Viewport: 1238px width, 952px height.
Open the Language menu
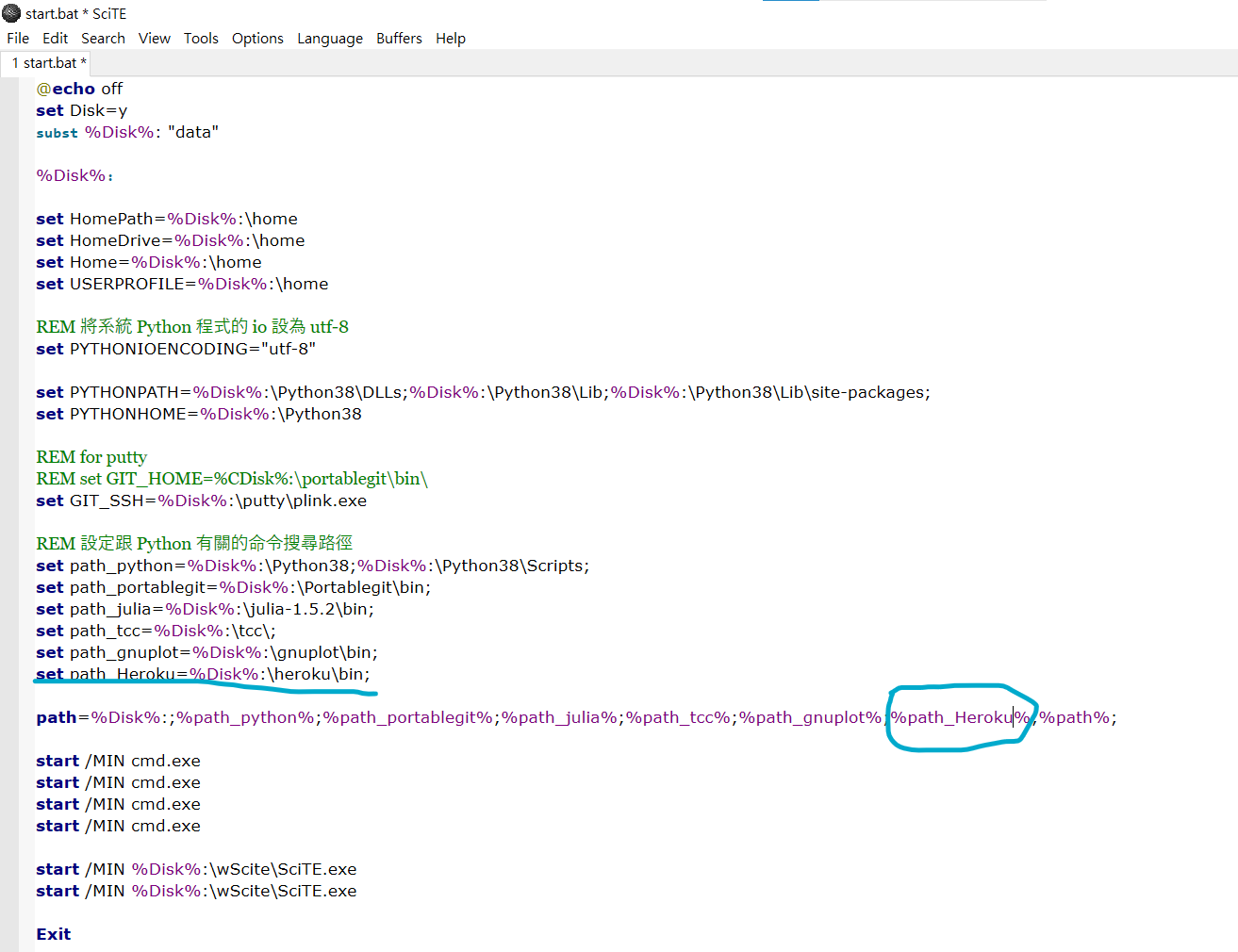click(x=330, y=39)
